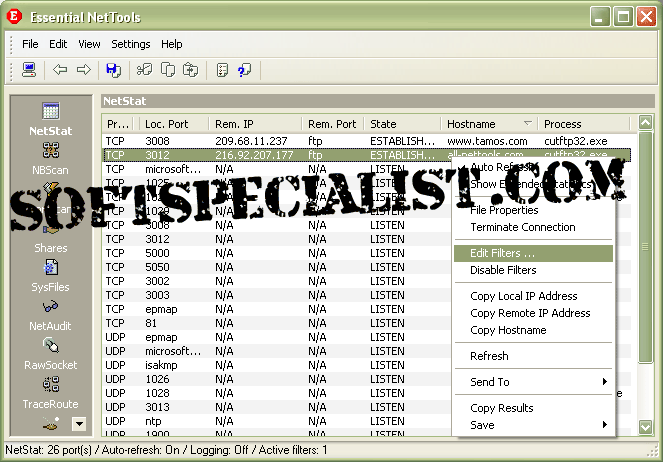Open the NetAudit glasses icon
This screenshot has height=462, width=663.
(x=50, y=306)
